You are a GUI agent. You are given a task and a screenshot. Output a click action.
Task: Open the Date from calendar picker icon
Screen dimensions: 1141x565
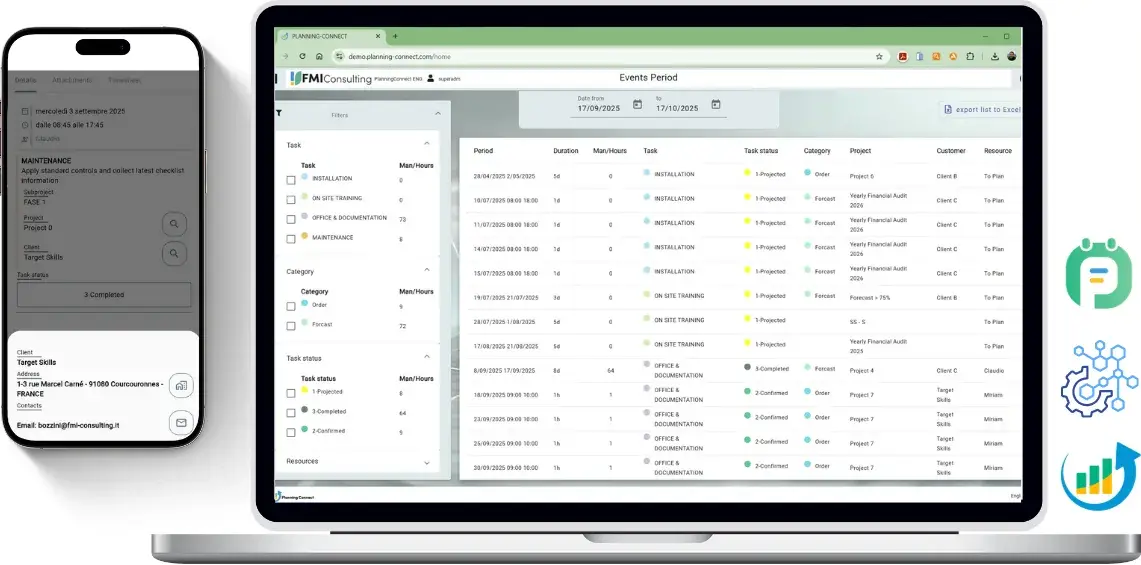tap(637, 105)
